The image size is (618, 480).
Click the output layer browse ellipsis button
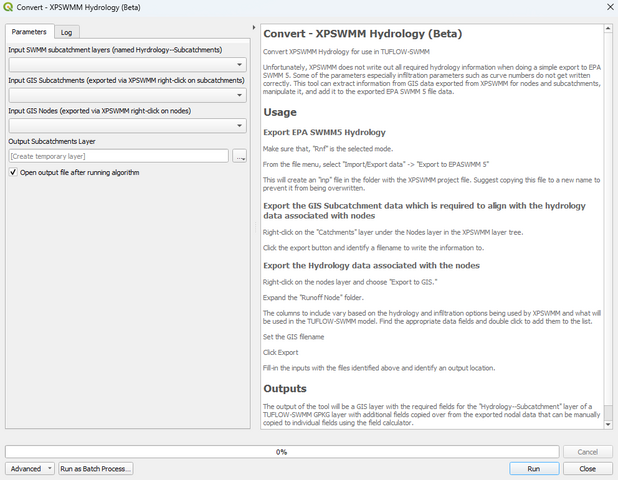239,156
